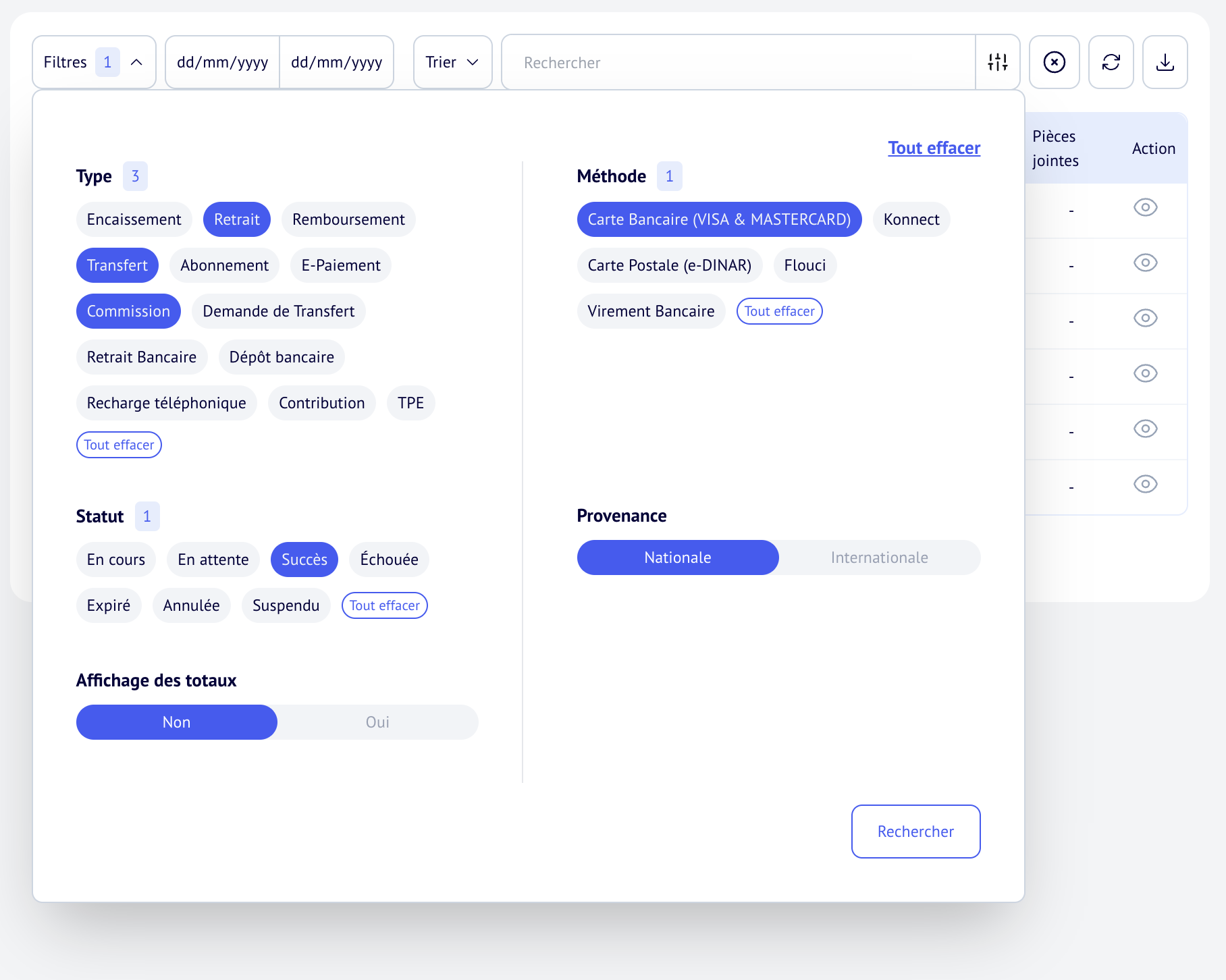
Task: Click the fourth row eye icon
Action: [1145, 373]
